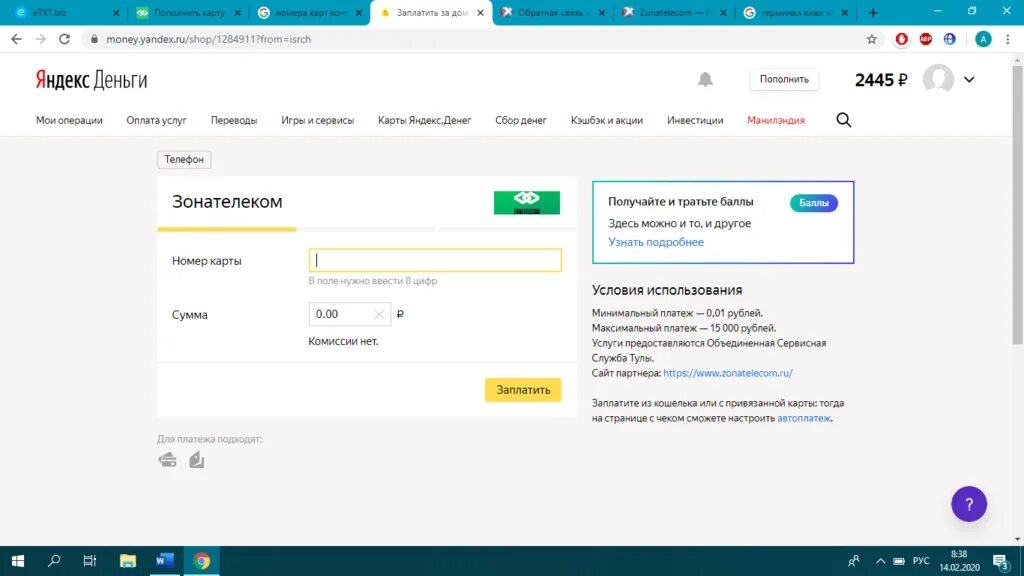Open Манилэндия menu item
This screenshot has width=1024, height=576.
click(x=776, y=120)
